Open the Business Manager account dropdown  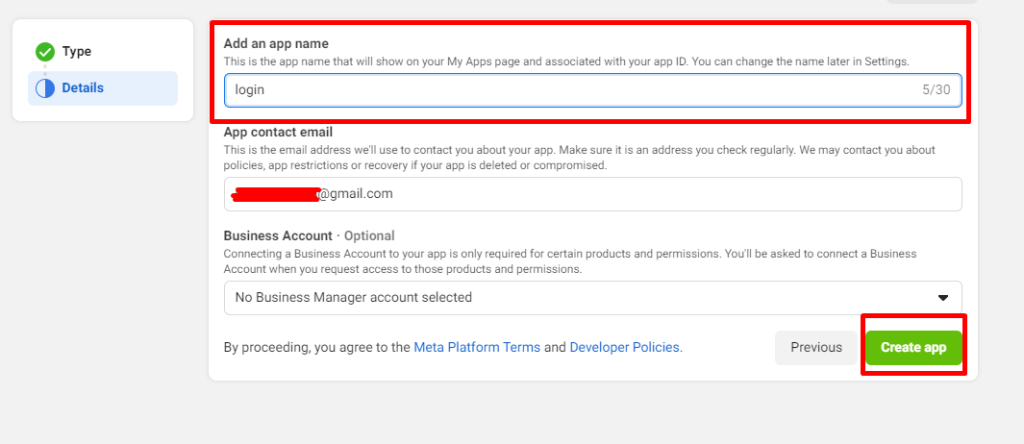point(592,297)
